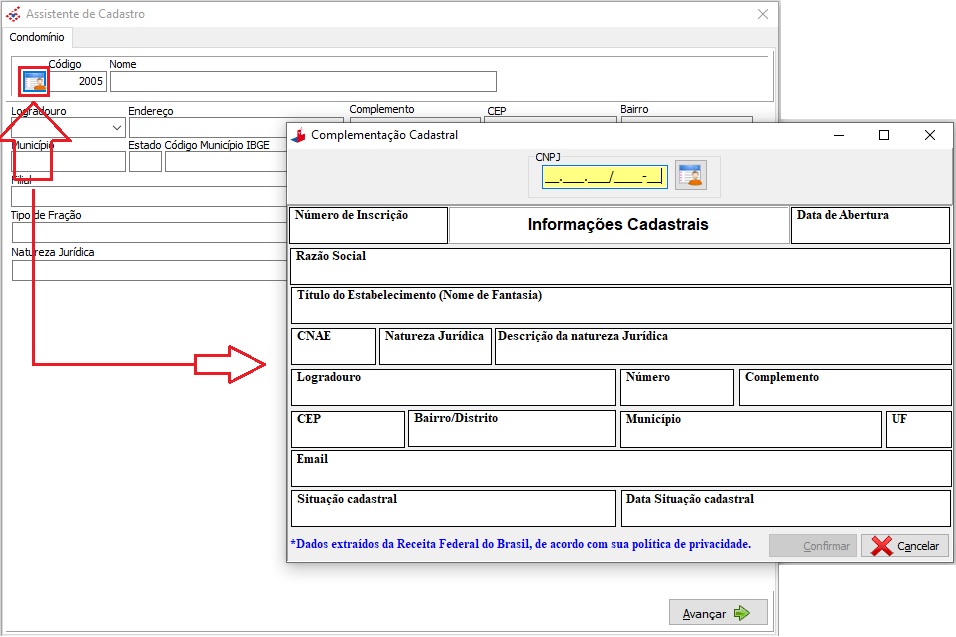Click the Código field showing 2005

point(77,82)
